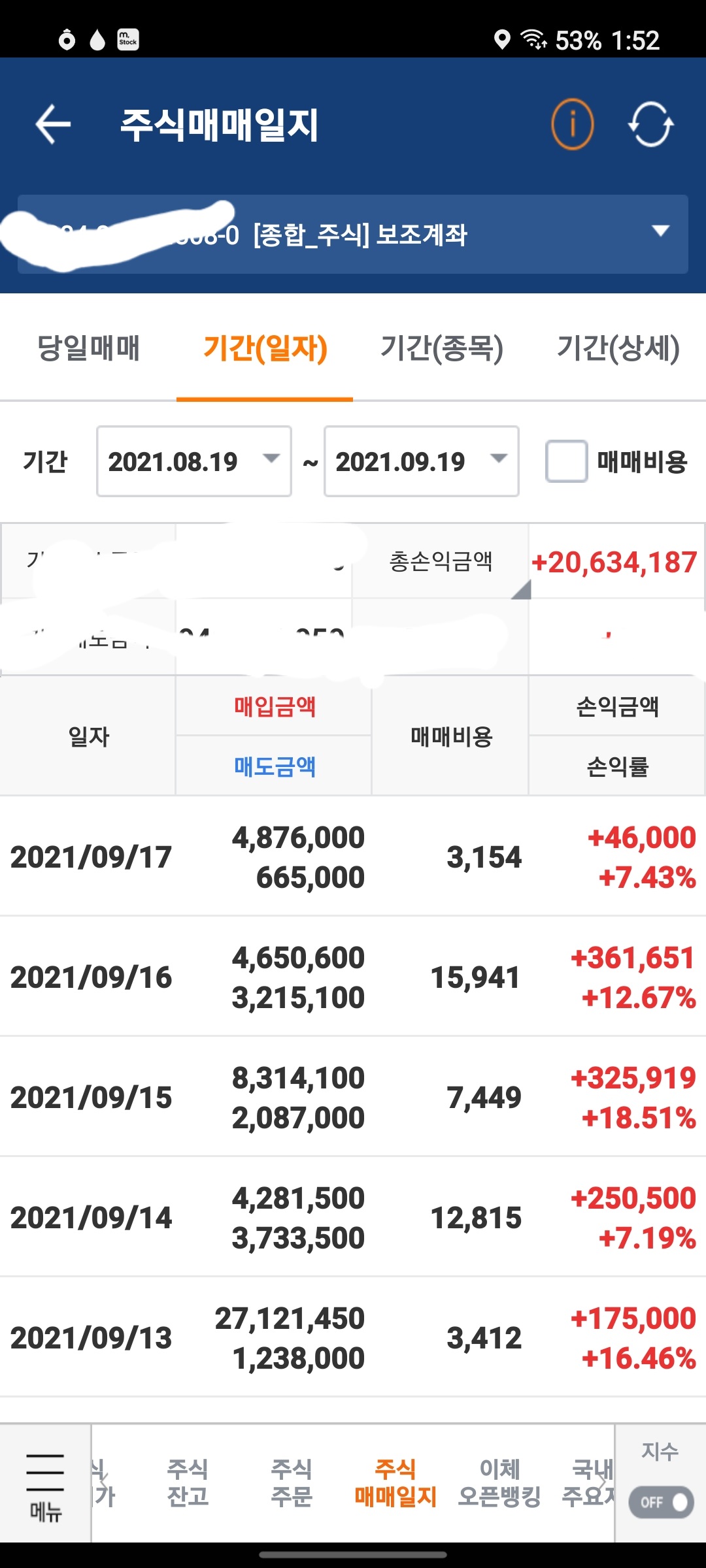Screen dimensions: 706x1568
Task: Select the 2021/09/16 trading row
Action: point(353,977)
